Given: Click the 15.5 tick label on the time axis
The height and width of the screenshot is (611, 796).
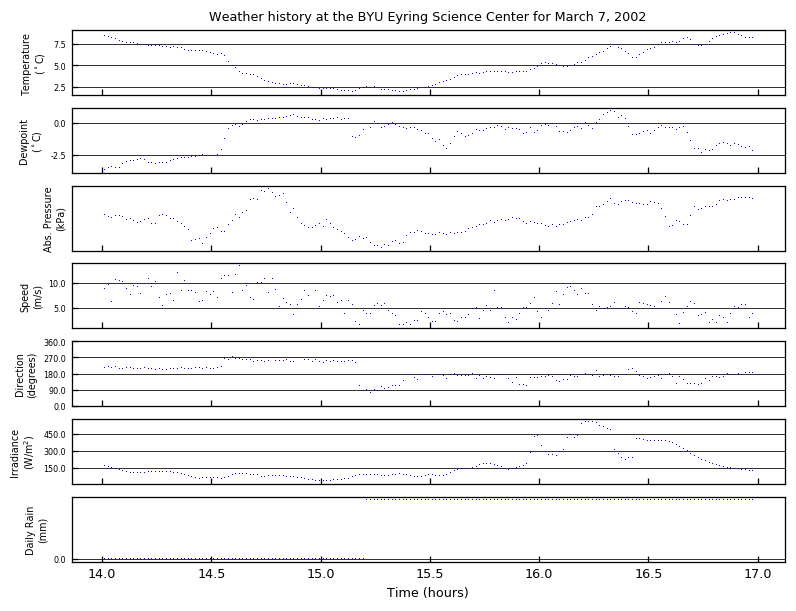Looking at the screenshot, I should point(430,574).
